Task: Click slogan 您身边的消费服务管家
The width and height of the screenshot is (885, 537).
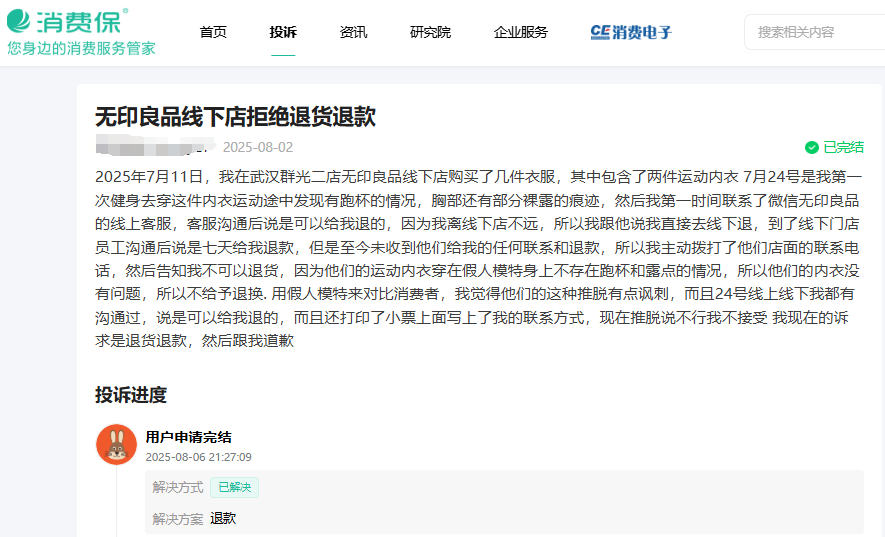Action: click(81, 48)
